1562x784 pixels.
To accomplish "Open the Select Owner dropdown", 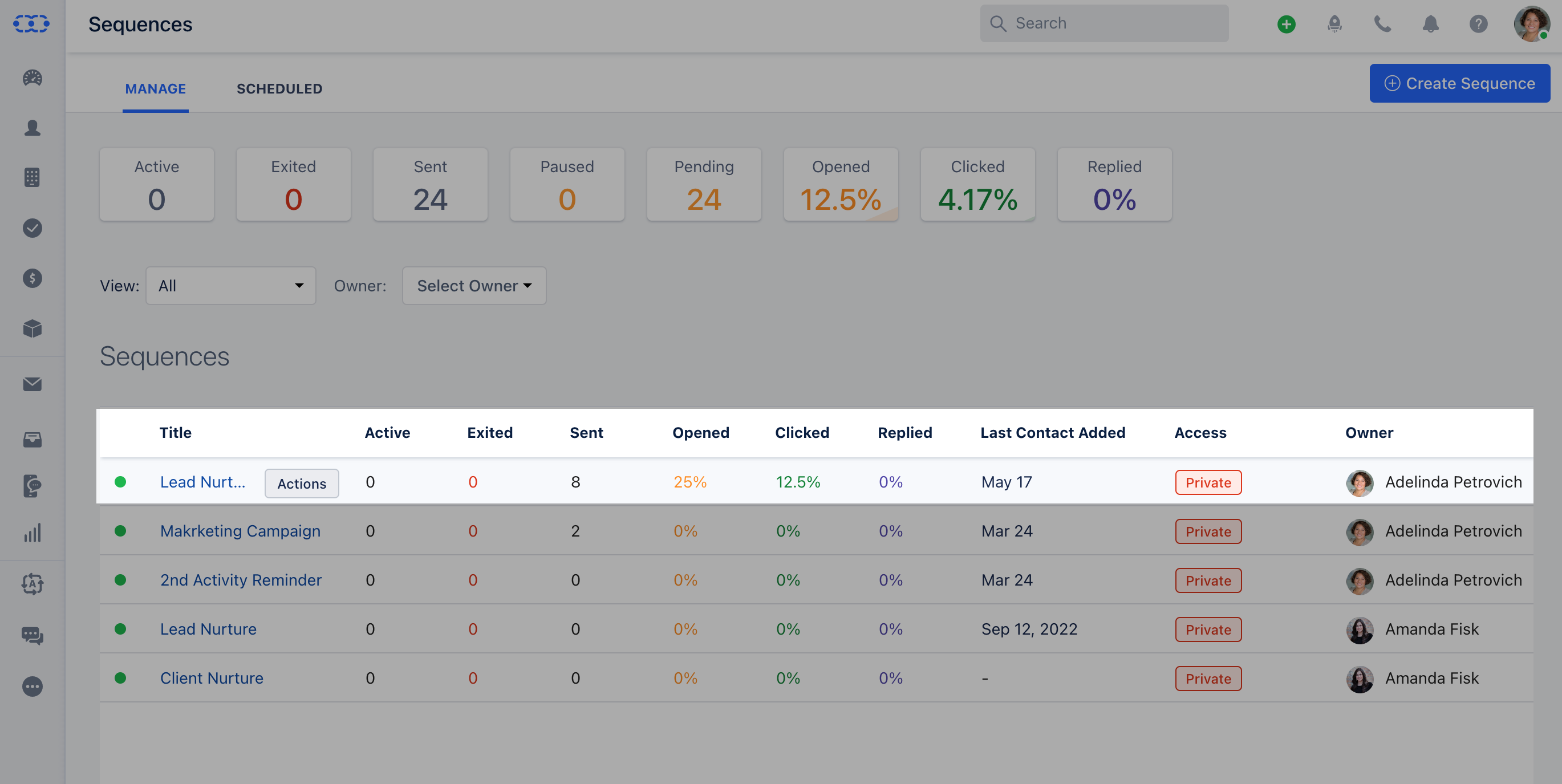I will click(x=474, y=285).
